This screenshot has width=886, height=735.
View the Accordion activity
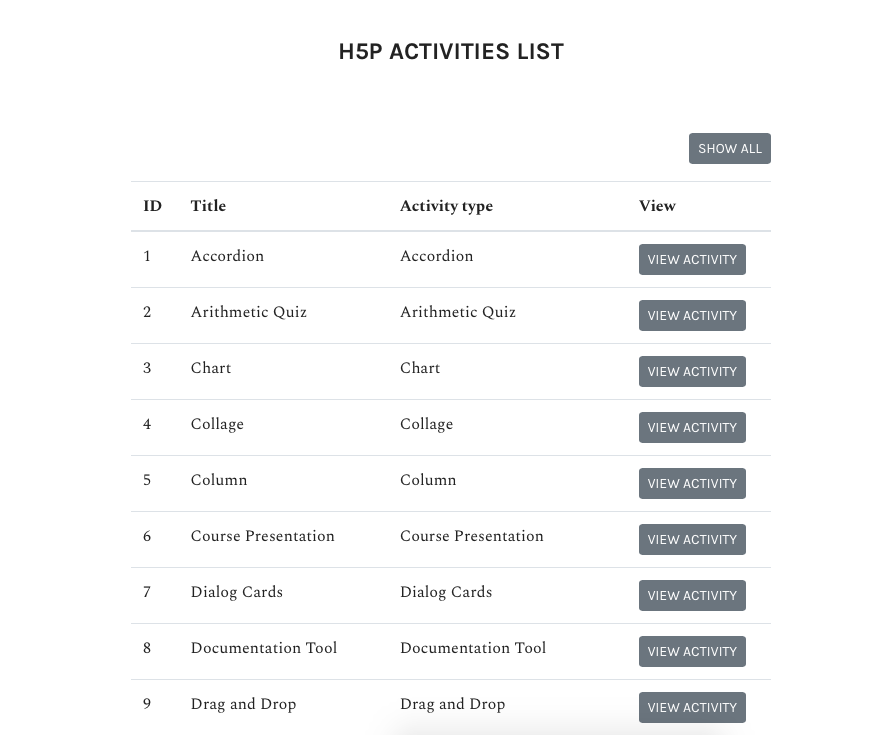click(x=692, y=259)
